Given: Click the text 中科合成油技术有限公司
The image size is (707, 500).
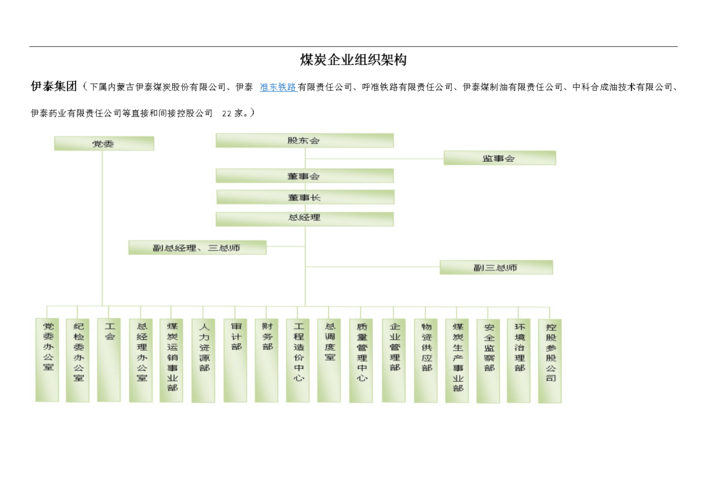Looking at the screenshot, I should (x=622, y=87).
